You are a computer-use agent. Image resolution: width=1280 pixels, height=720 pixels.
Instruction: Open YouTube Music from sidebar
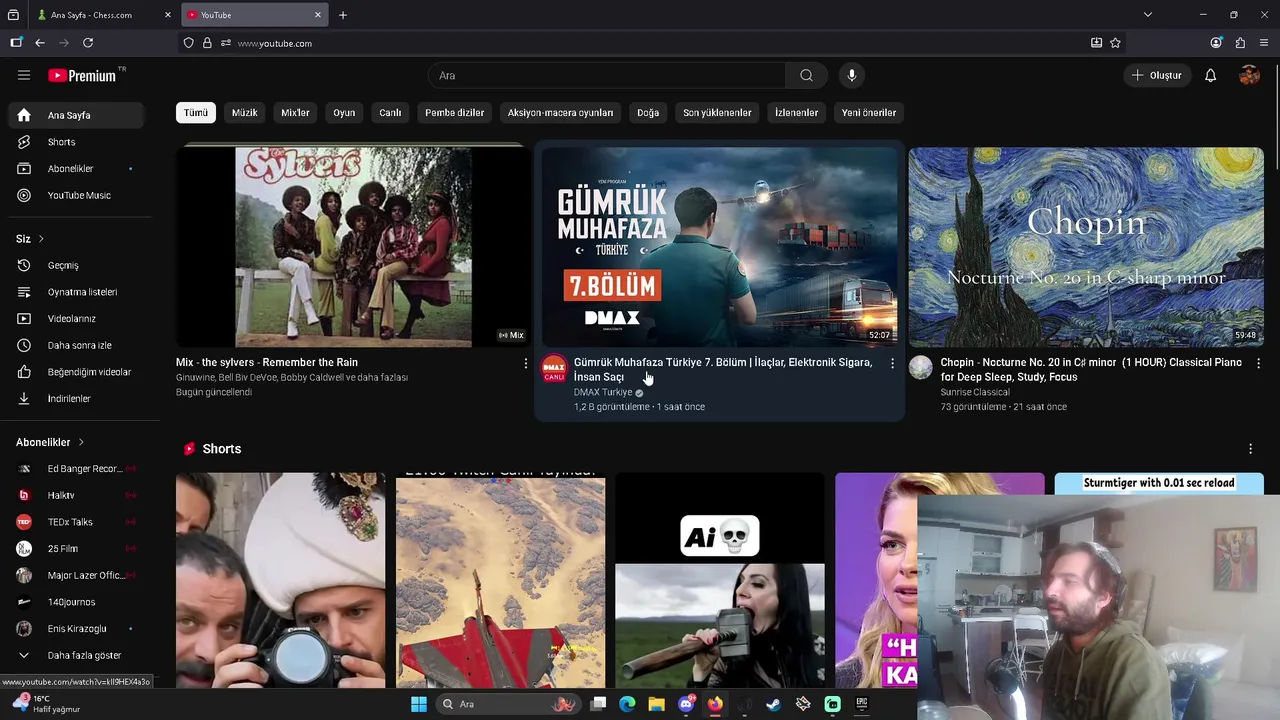pyautogui.click(x=80, y=195)
